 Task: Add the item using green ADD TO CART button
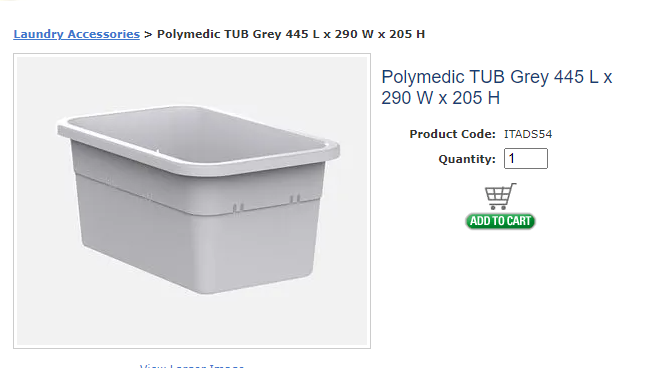[500, 221]
